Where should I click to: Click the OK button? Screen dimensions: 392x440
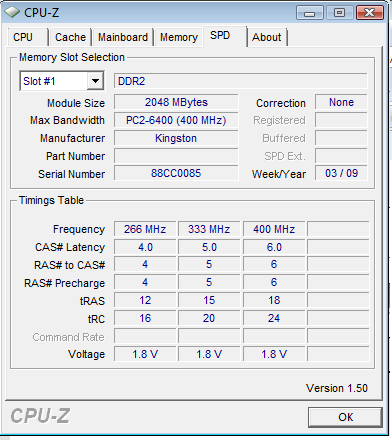(345, 417)
